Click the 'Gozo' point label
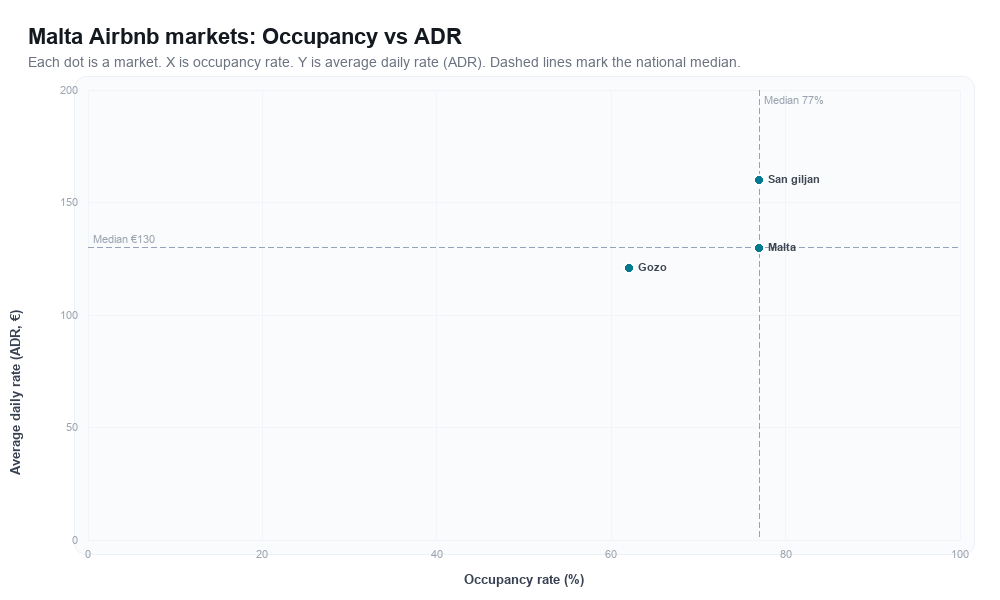 tap(652, 267)
